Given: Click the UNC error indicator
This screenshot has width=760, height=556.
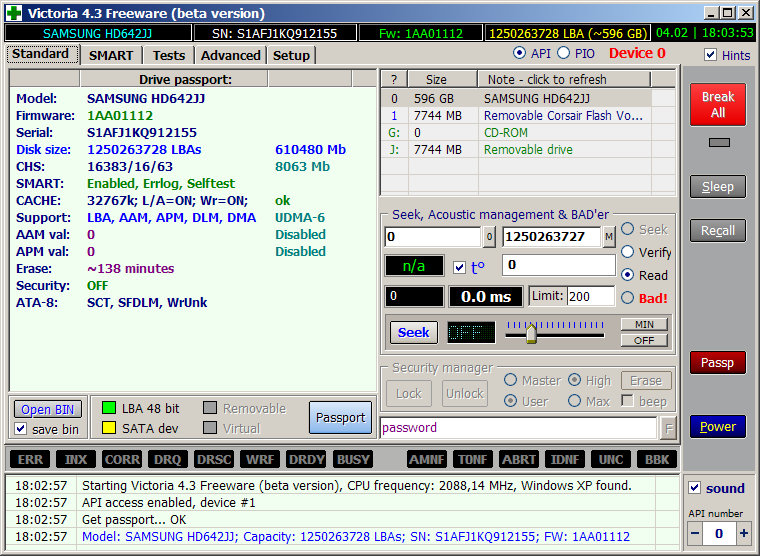Looking at the screenshot, I should point(611,460).
